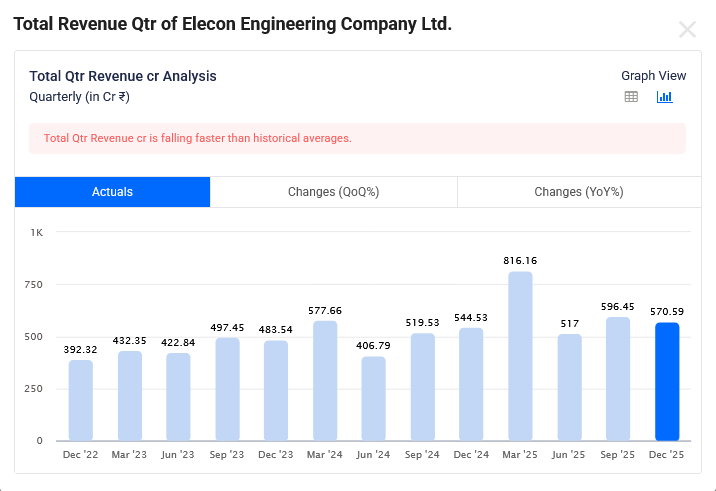Select the Dec '22 bar

81,400
